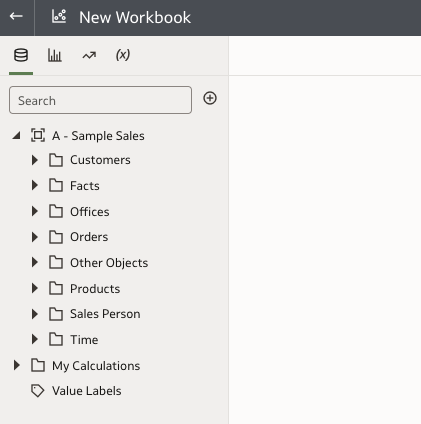
Task: Expand My Calculations folder arrow
Action: [x=17, y=365]
